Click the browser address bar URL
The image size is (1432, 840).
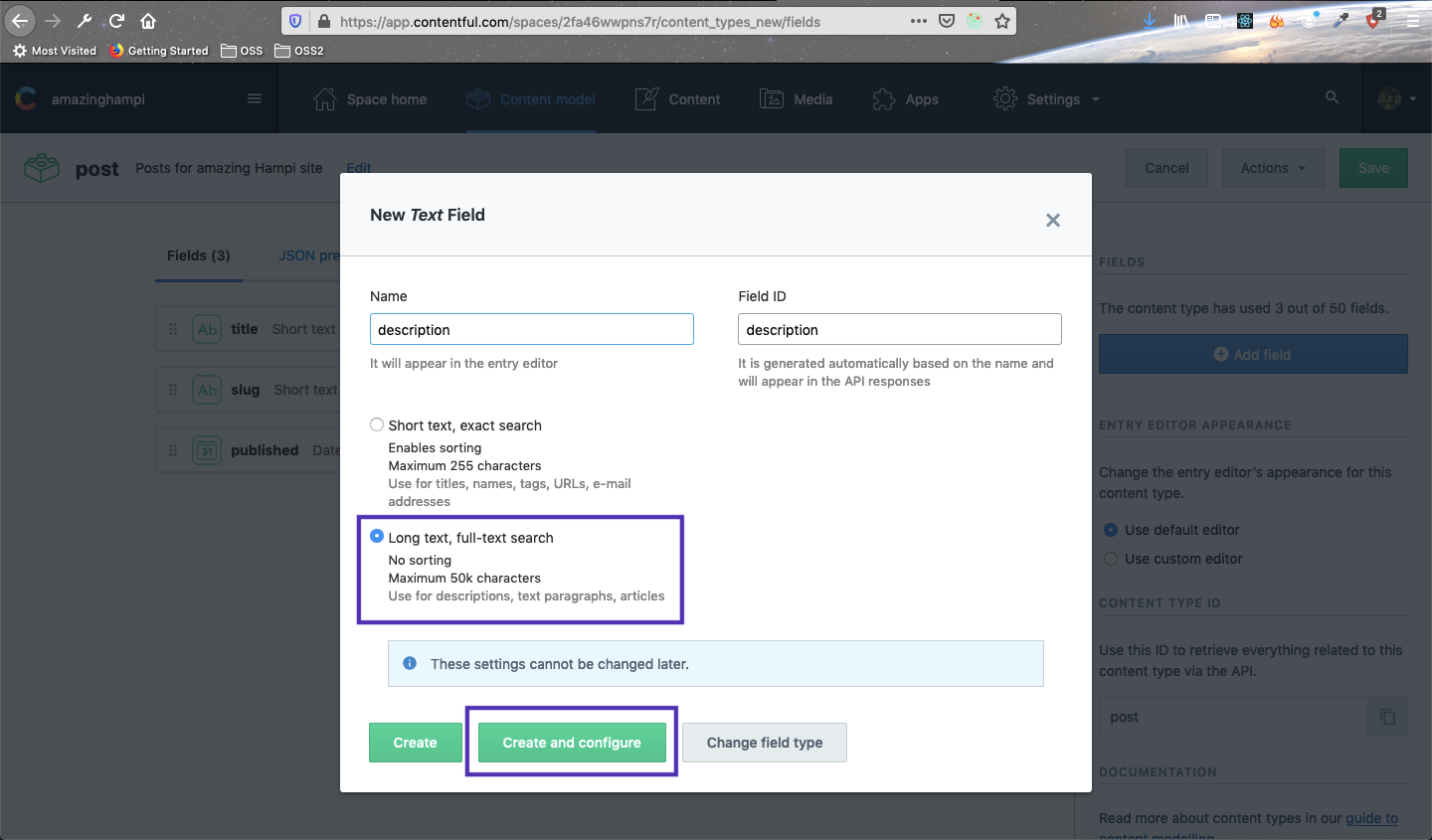580,21
